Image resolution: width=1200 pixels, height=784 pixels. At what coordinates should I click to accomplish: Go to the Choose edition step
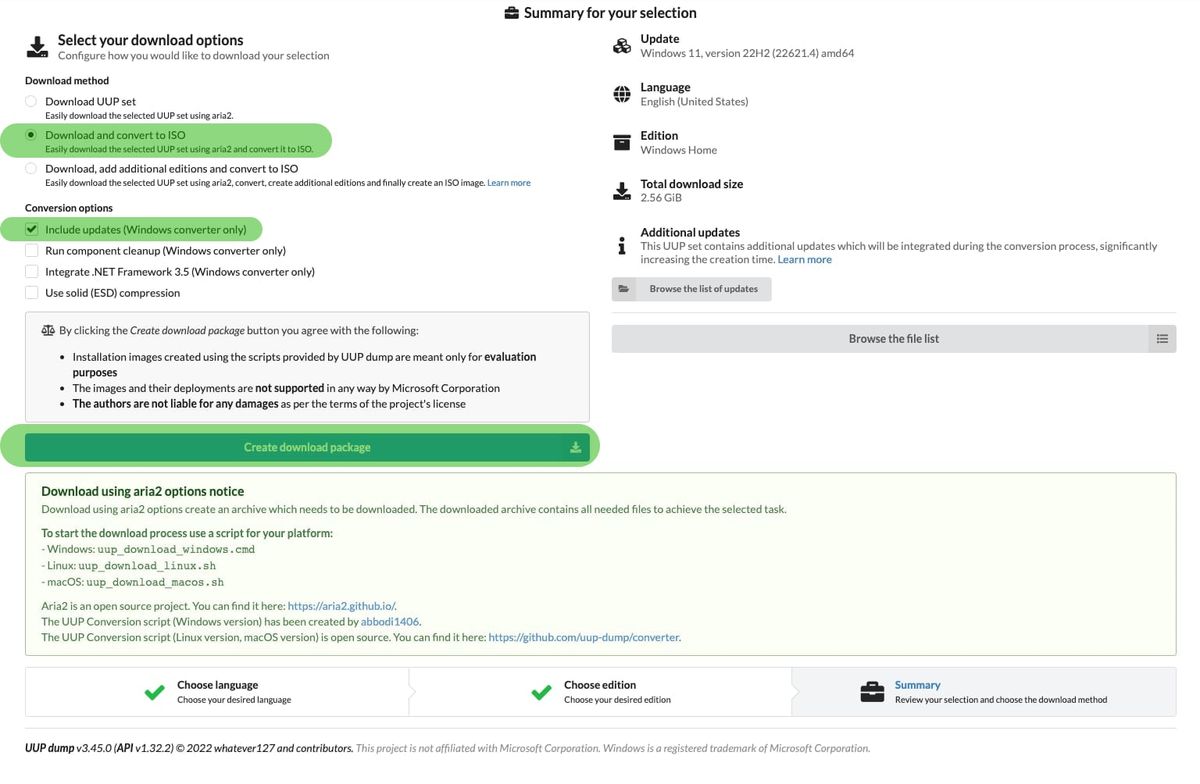pyautogui.click(x=600, y=691)
